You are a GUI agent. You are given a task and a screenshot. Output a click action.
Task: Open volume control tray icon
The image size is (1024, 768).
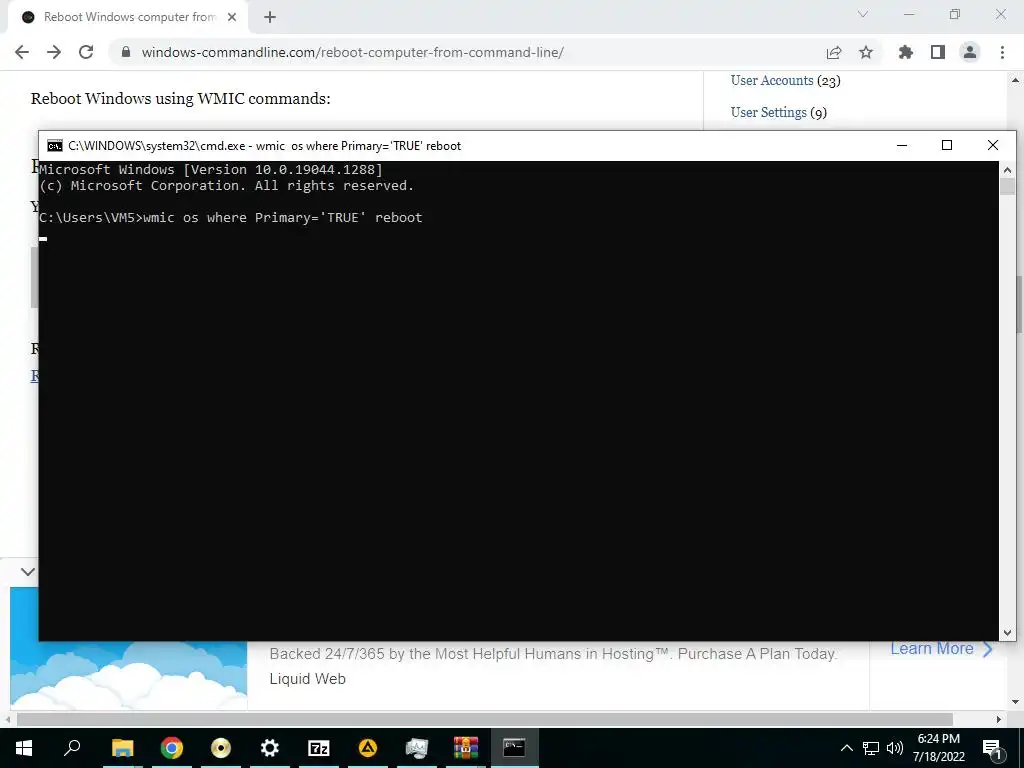[x=895, y=748]
